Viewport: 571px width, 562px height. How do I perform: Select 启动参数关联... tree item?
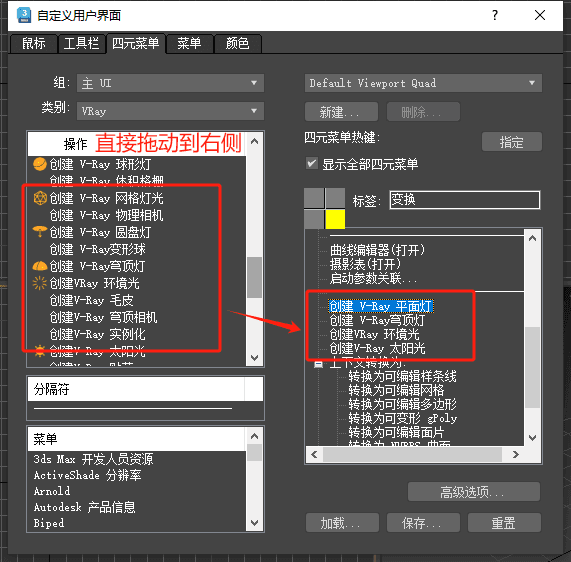click(x=373, y=278)
